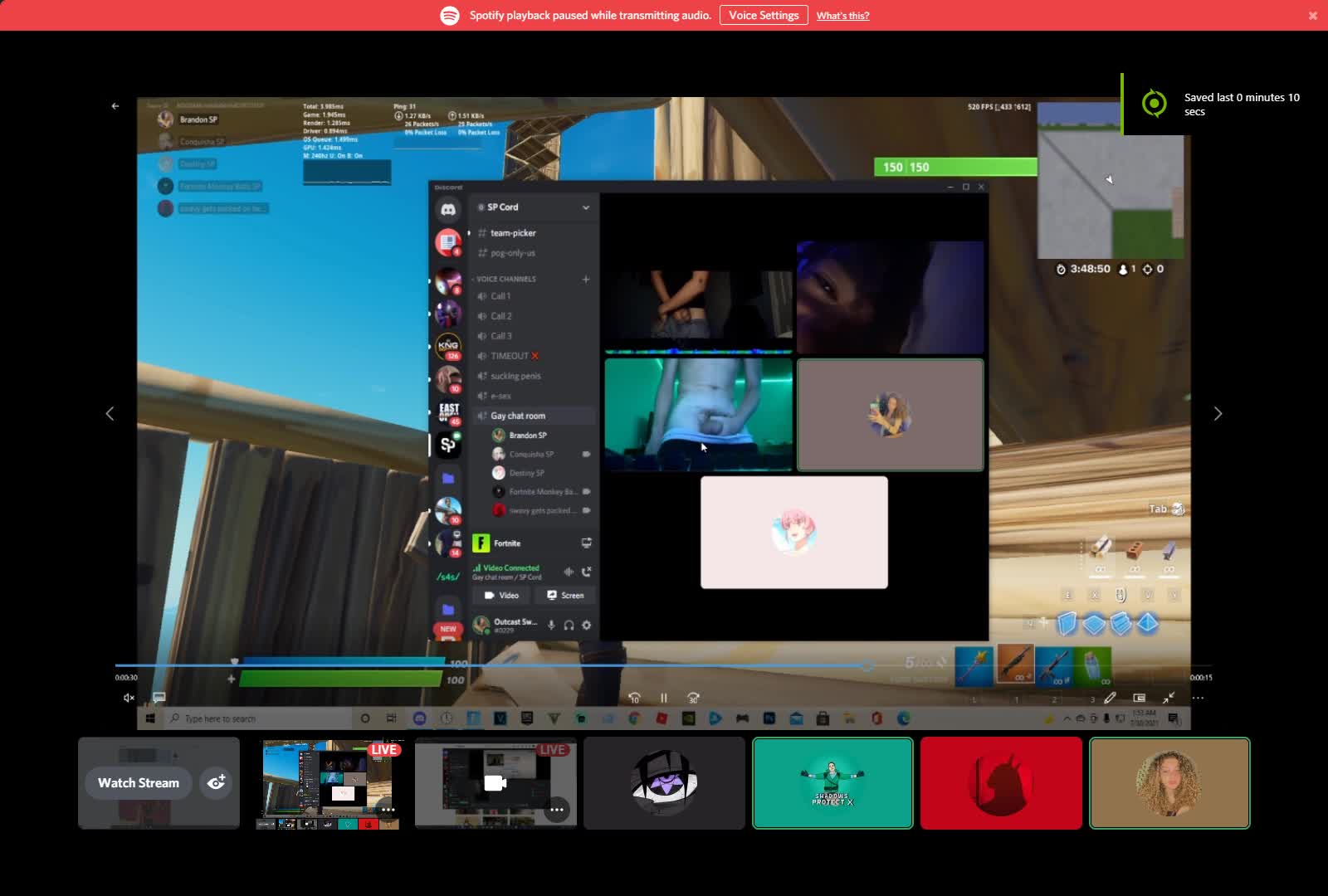Turn on your camera with the Video button
The height and width of the screenshot is (896, 1328).
[503, 596]
